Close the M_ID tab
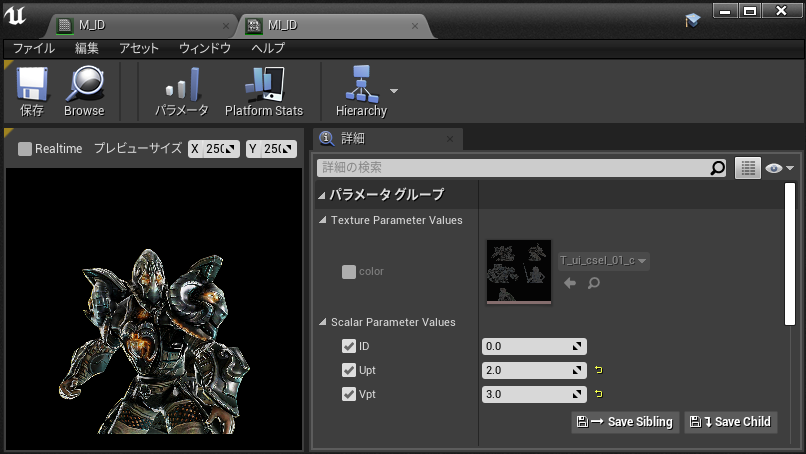The height and width of the screenshot is (454, 806). click(x=226, y=26)
